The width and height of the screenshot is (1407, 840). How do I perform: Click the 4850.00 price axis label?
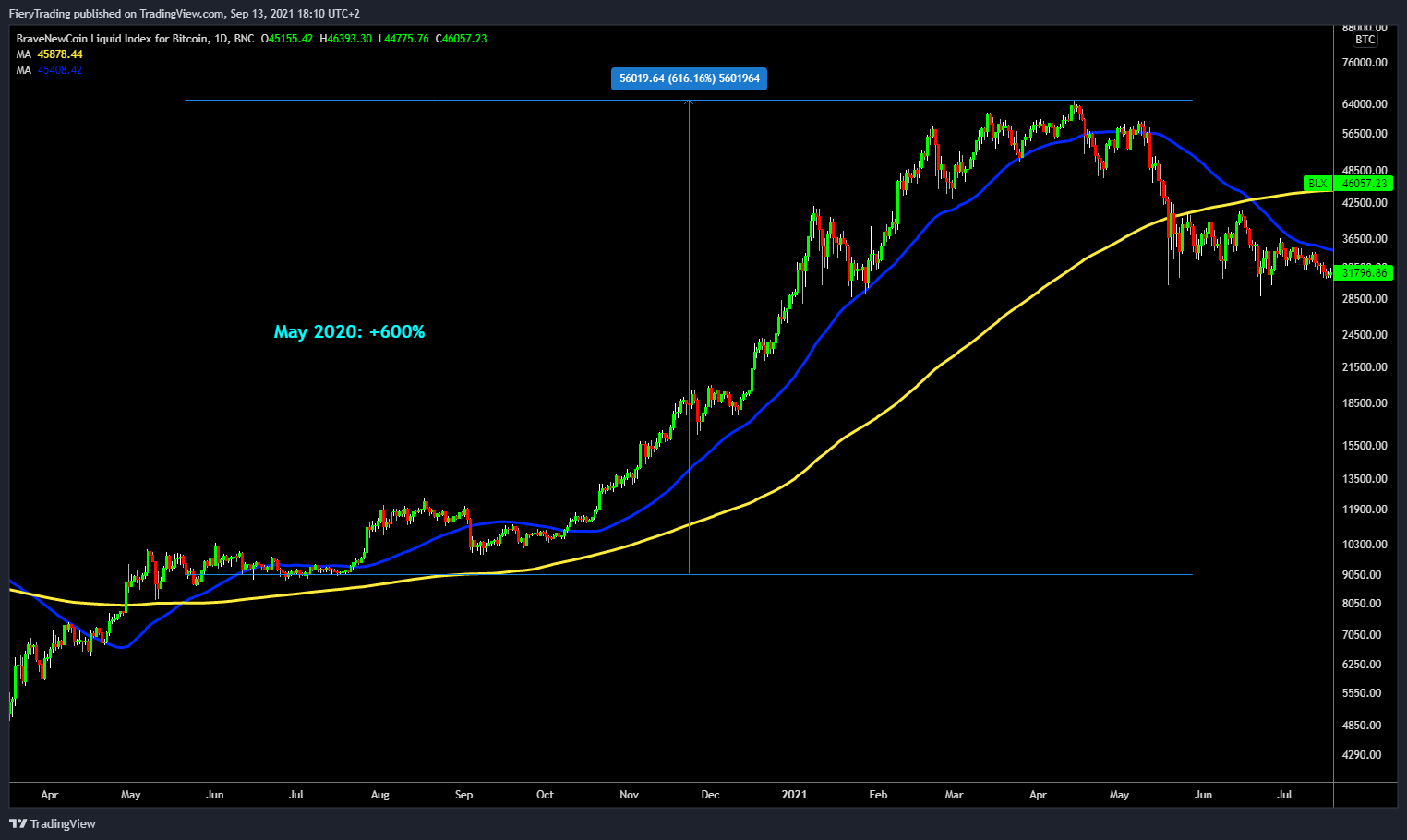point(1362,726)
